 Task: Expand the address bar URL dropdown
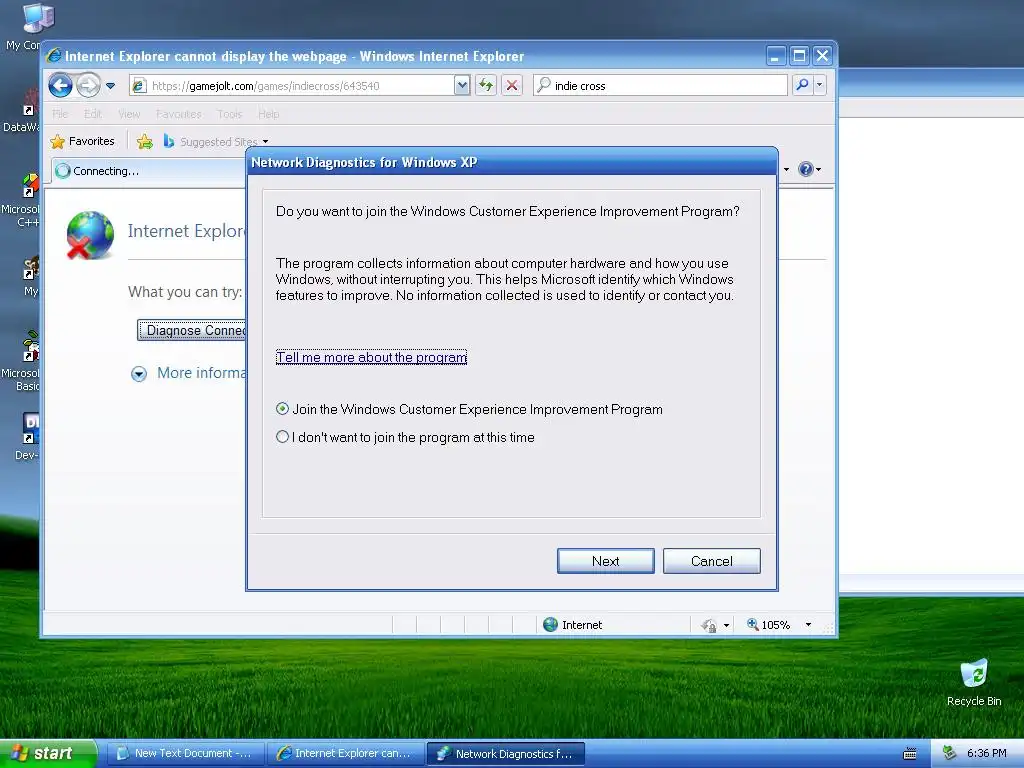[462, 86]
